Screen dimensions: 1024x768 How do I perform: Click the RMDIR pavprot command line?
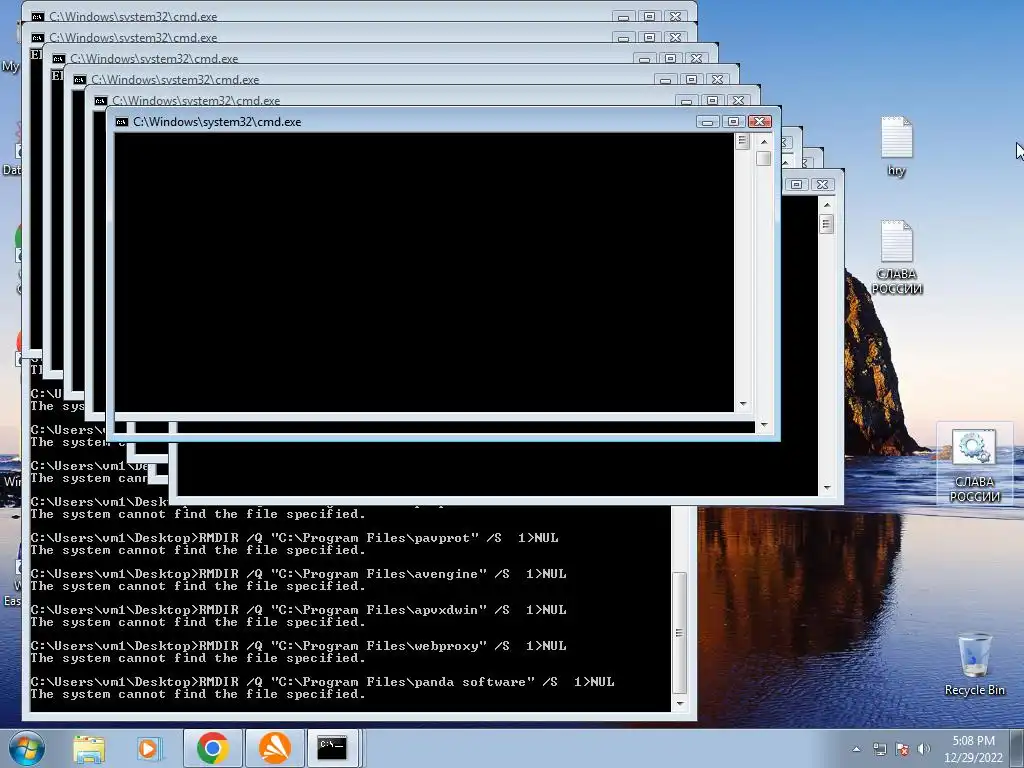[294, 538]
